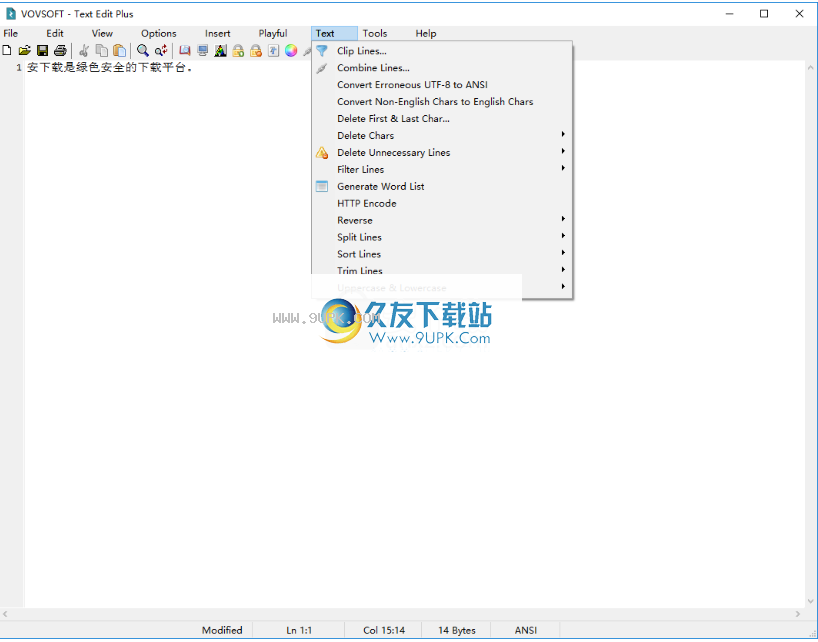Click the computer monitor toolbar icon
Image resolution: width=818 pixels, height=642 pixels.
tap(202, 51)
